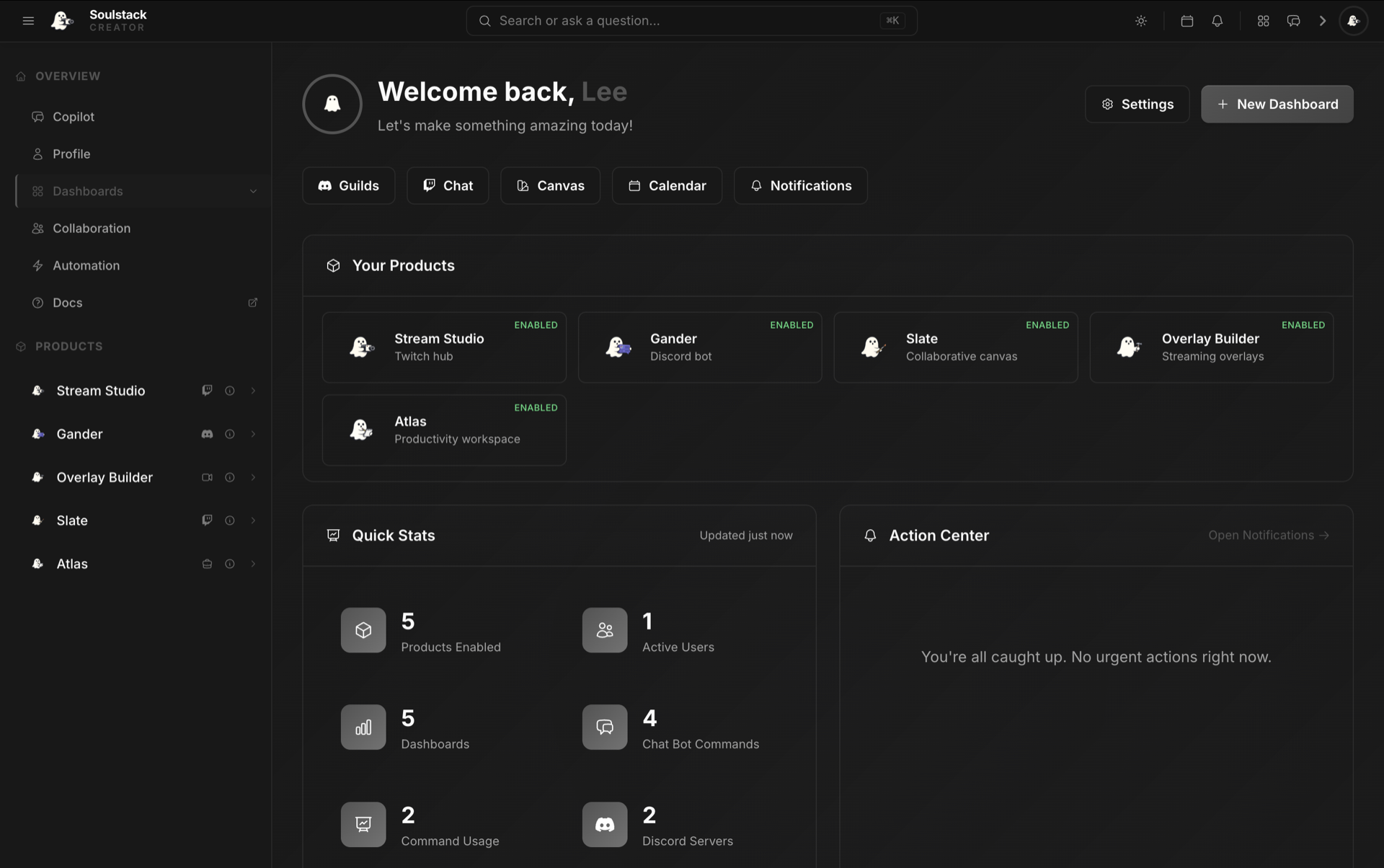
Task: Open the Canvas shortcut
Action: (551, 185)
